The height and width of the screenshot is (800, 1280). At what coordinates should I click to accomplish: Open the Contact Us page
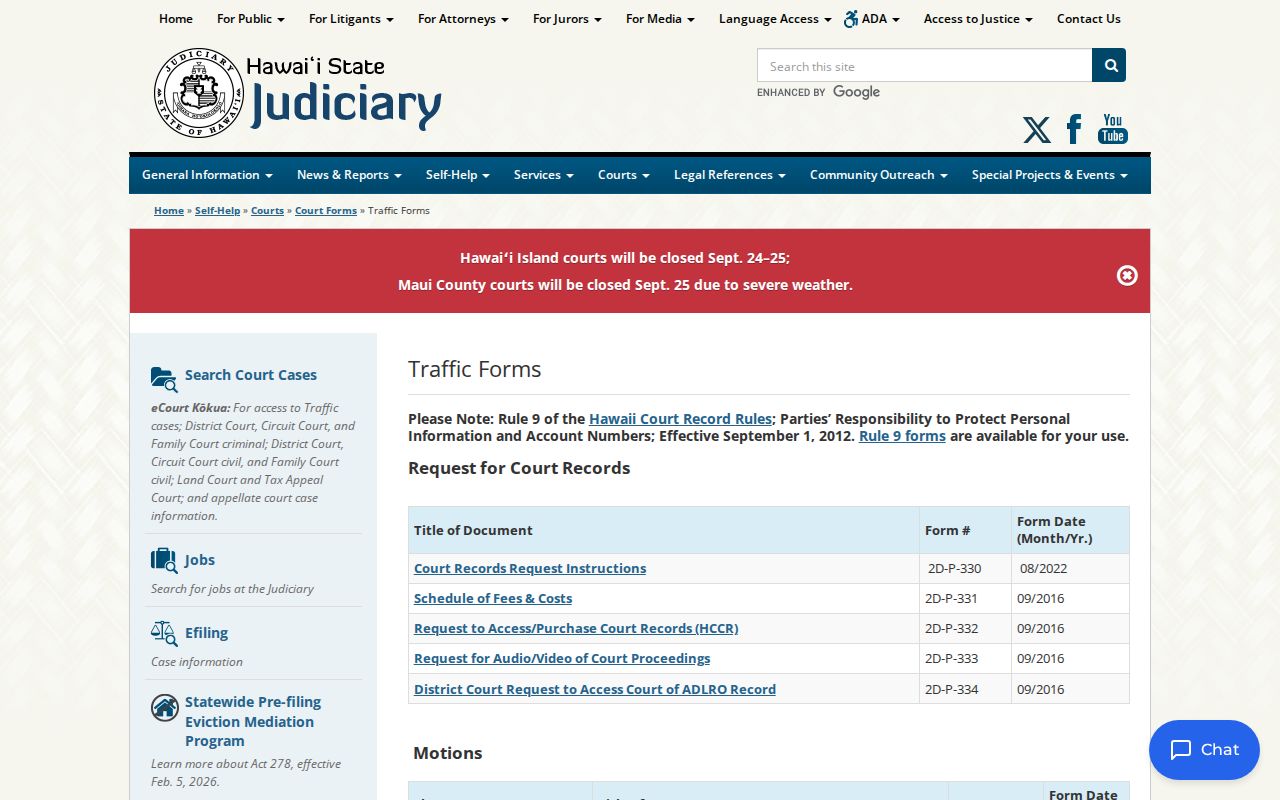pos(1089,19)
